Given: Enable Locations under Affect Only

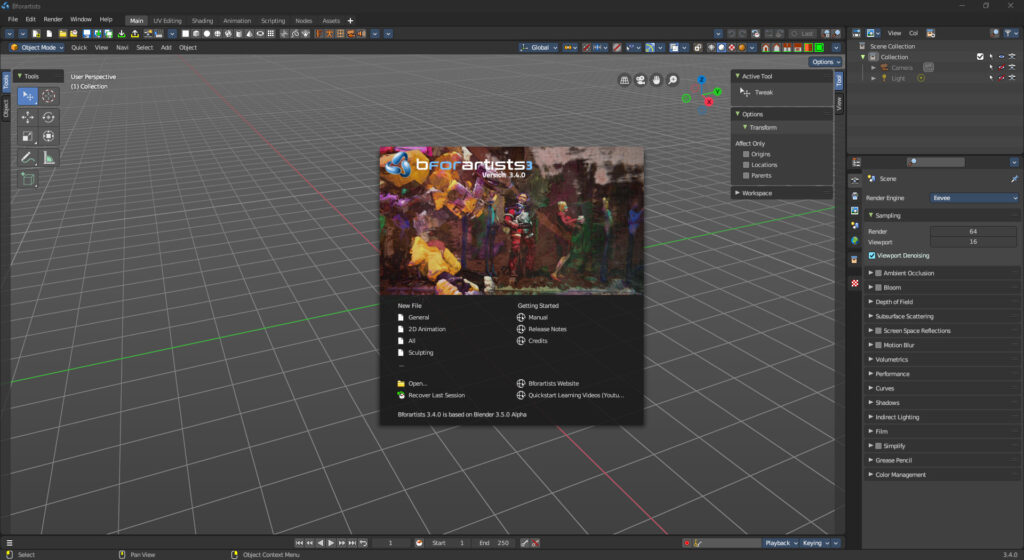Looking at the screenshot, I should [746, 165].
